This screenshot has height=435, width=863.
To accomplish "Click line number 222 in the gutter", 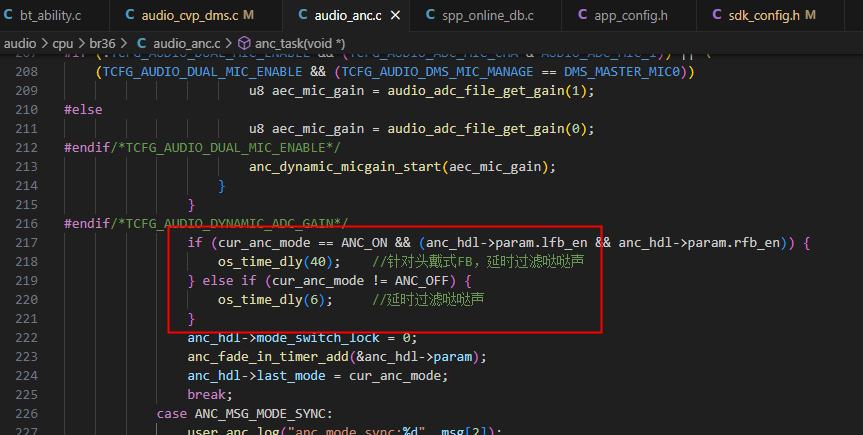I will click(x=26, y=338).
